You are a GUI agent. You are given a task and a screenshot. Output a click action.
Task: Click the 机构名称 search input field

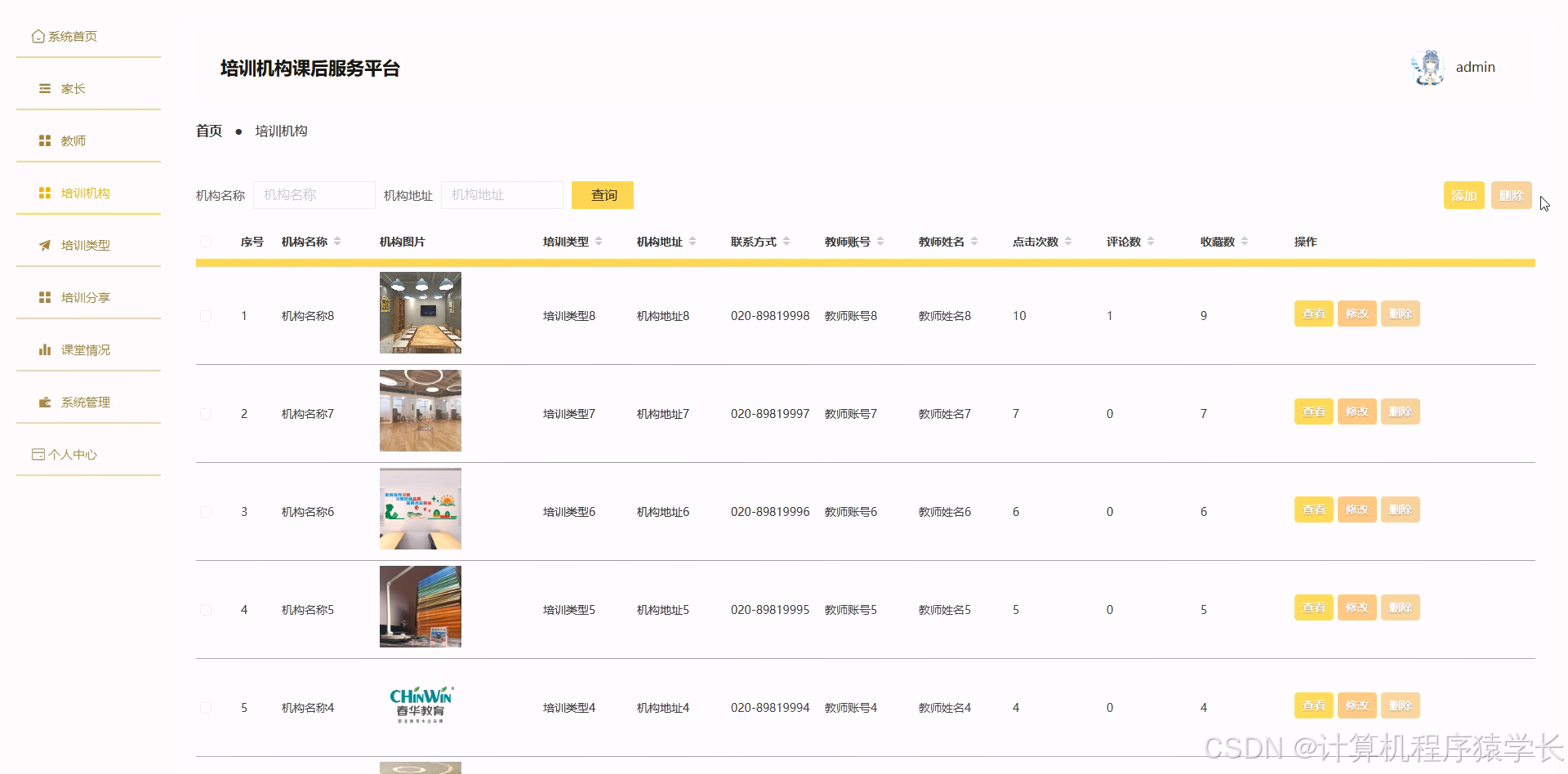(314, 195)
